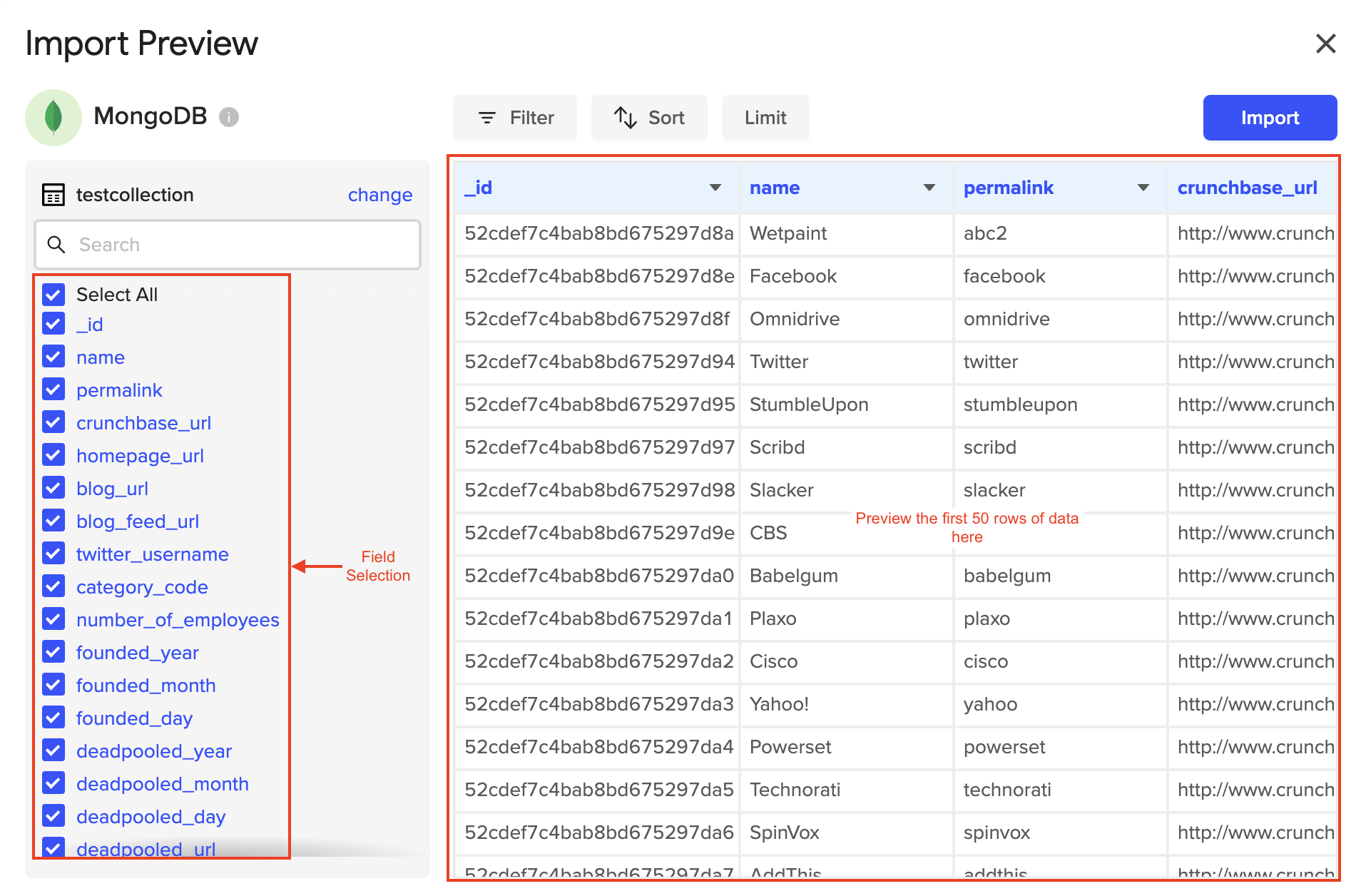Click the testcollection table icon

[53, 195]
